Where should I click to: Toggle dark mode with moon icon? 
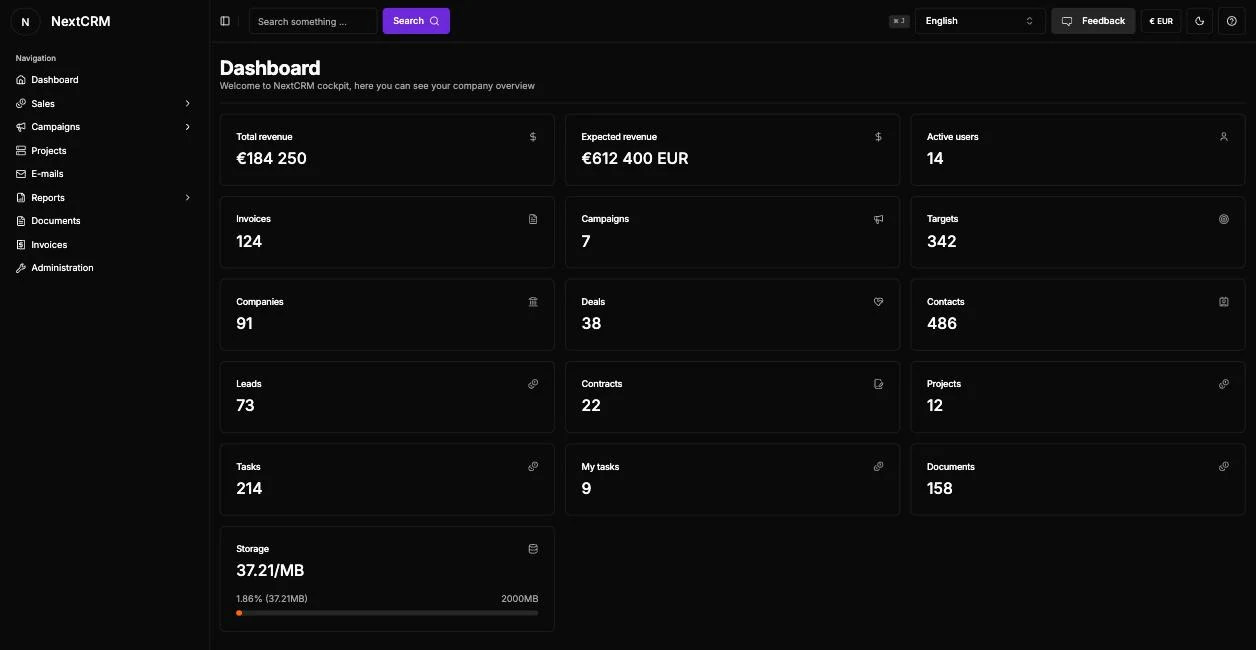[x=1199, y=21]
